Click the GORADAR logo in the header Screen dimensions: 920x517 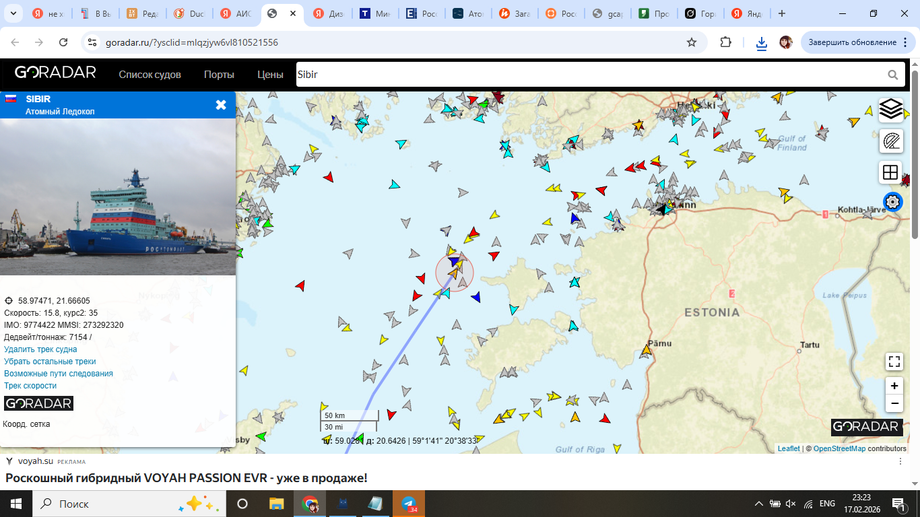click(x=55, y=73)
